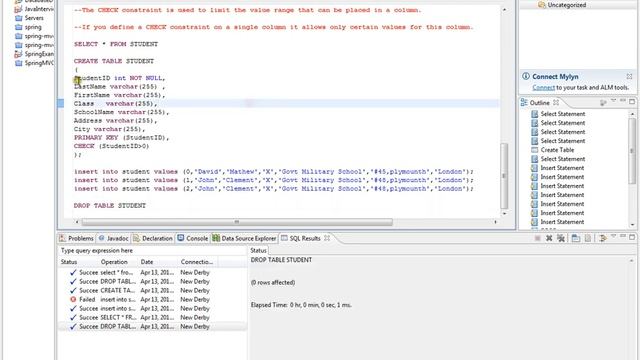Open the Console tab

point(193,238)
